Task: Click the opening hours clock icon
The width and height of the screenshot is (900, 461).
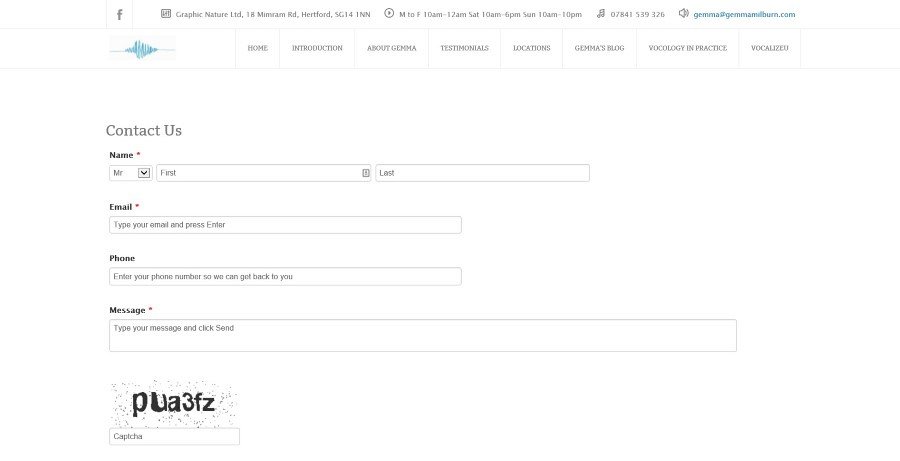Action: (389, 14)
